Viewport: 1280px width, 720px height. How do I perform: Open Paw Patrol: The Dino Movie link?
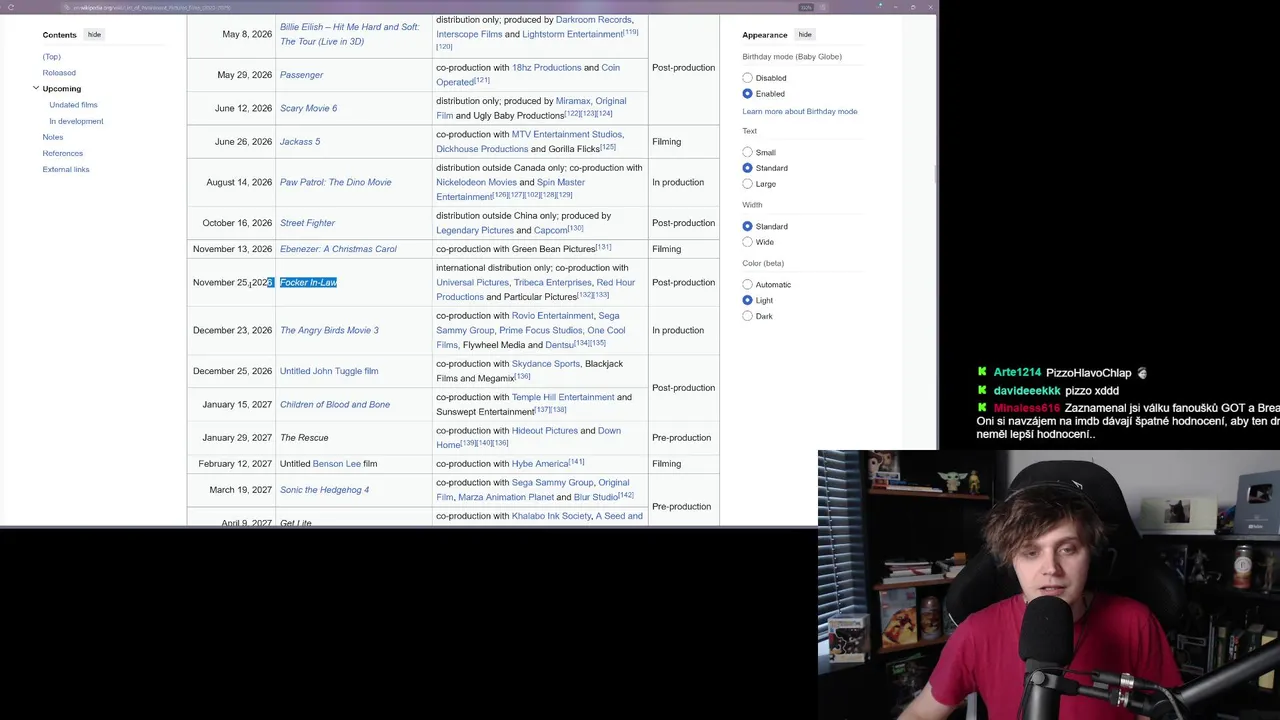tap(335, 182)
